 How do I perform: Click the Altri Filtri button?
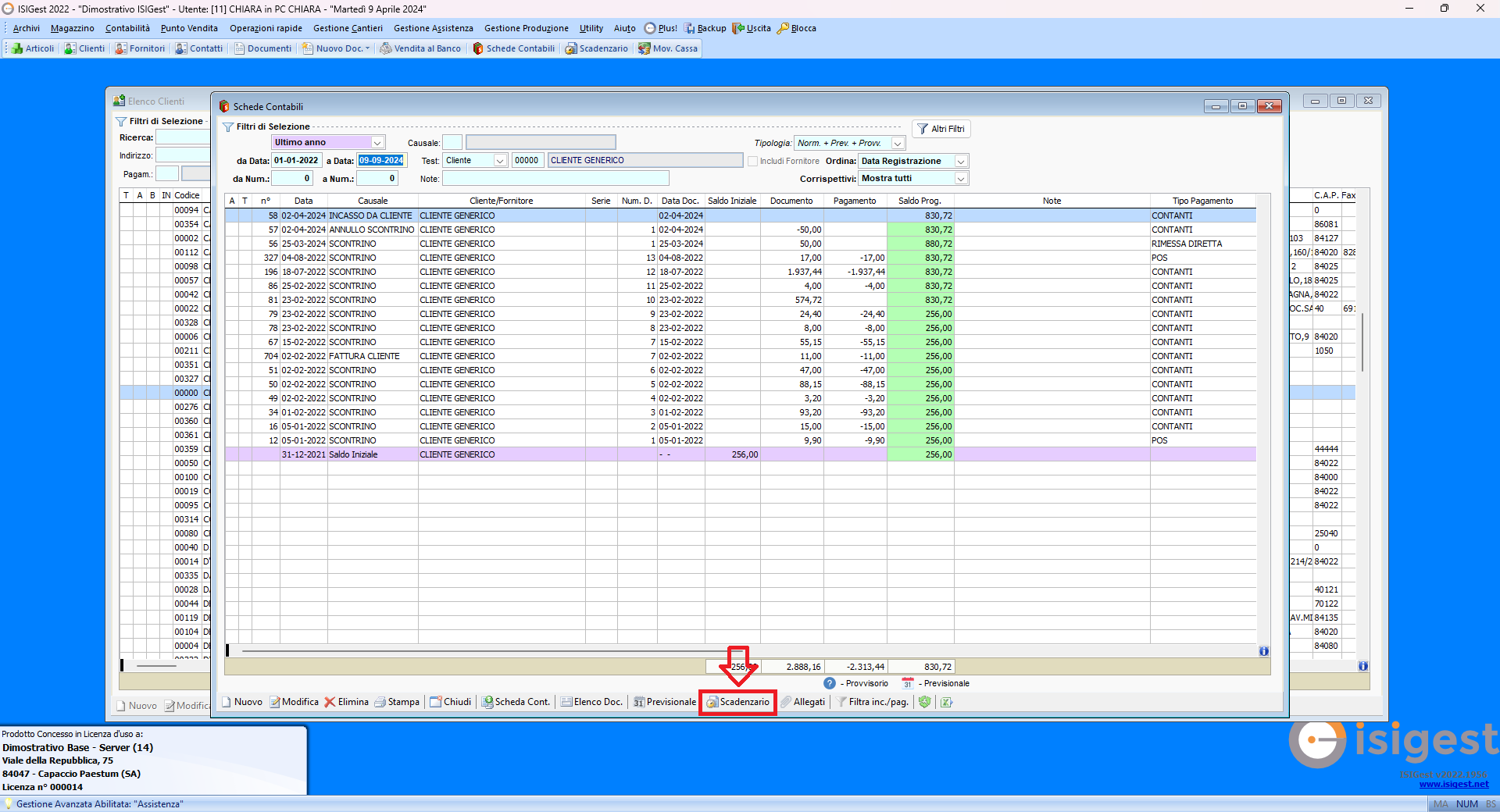tap(941, 128)
